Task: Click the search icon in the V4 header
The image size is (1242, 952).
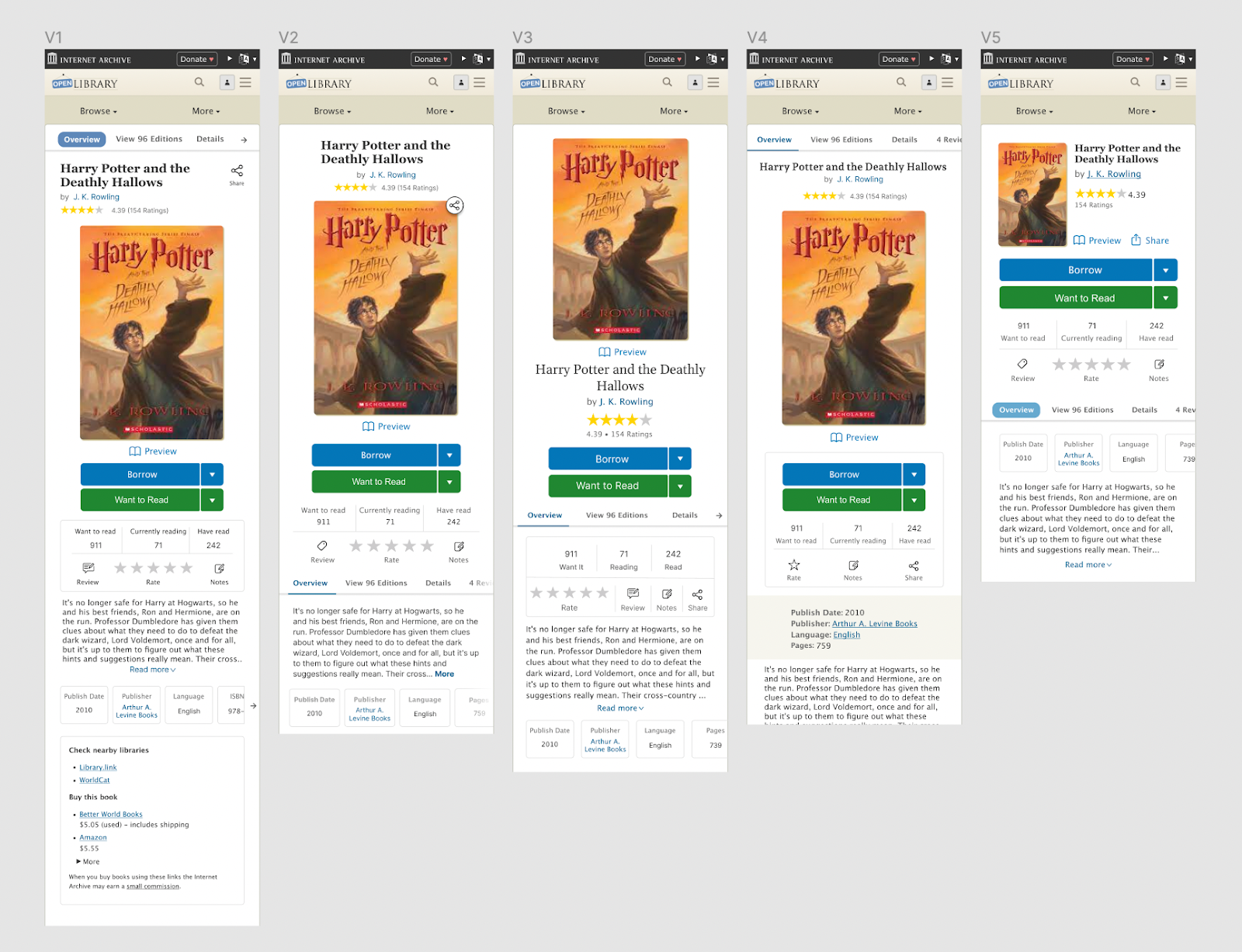Action: [x=901, y=82]
